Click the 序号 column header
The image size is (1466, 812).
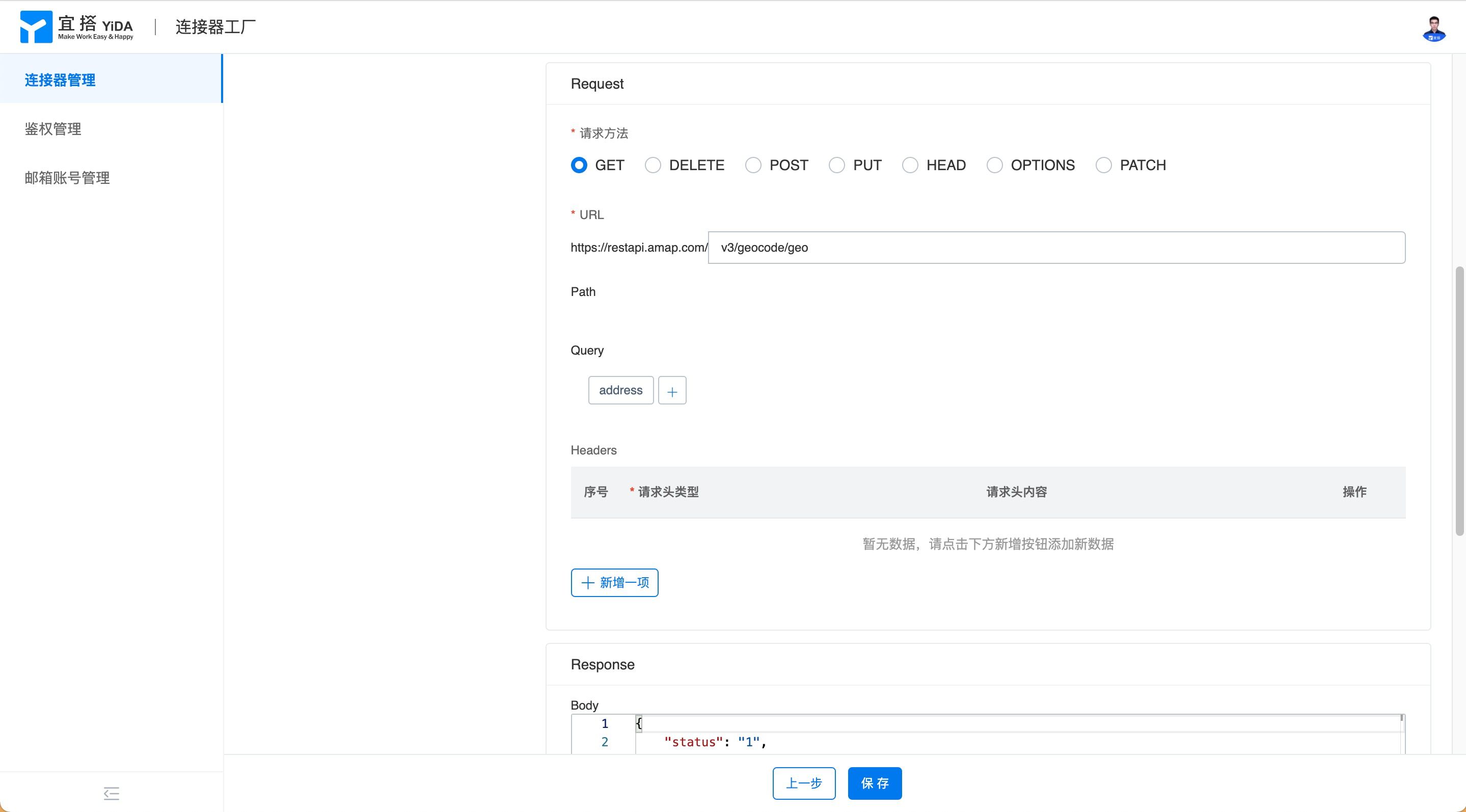click(595, 492)
